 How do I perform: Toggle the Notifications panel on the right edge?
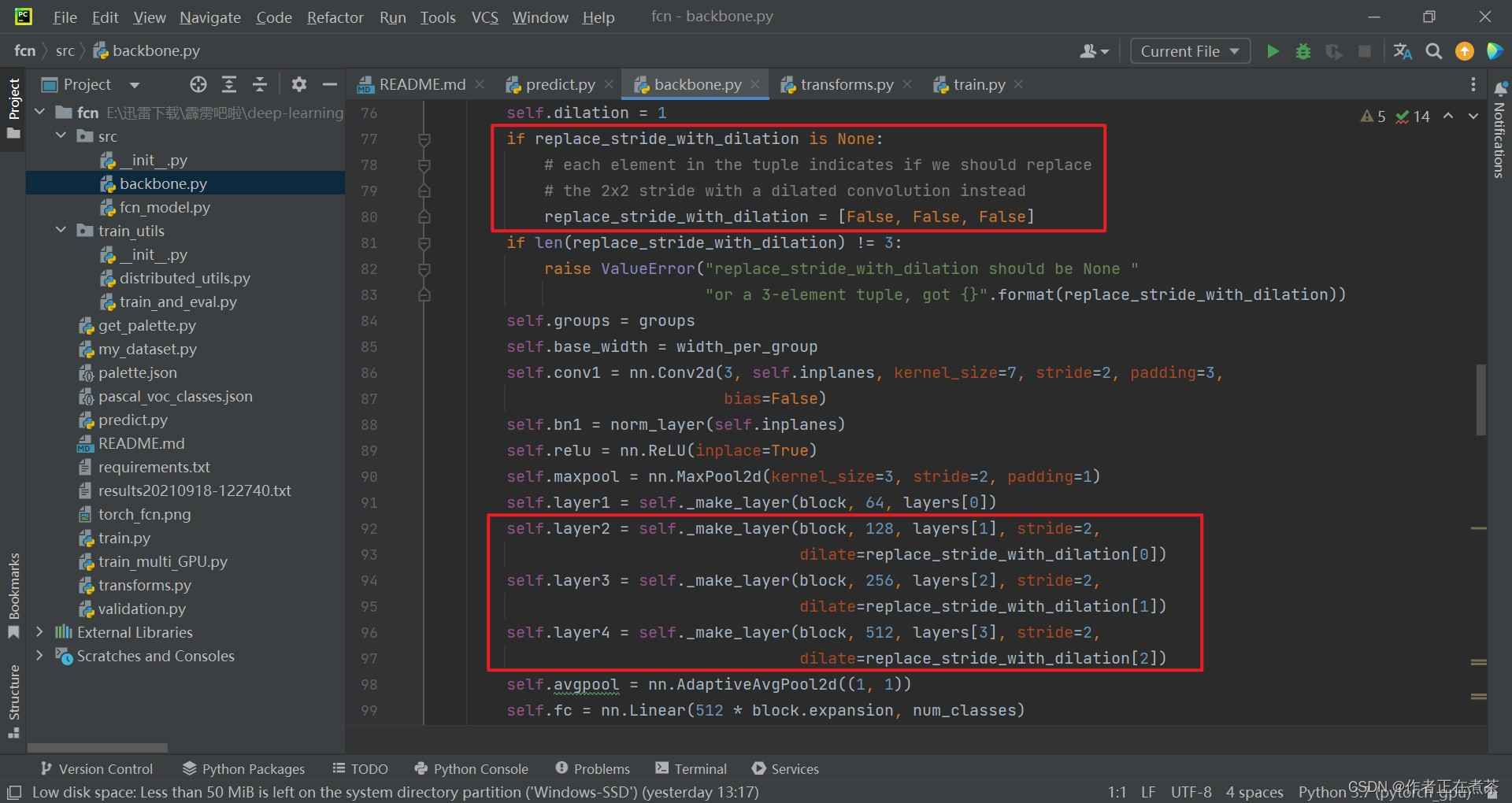pyautogui.click(x=1499, y=142)
